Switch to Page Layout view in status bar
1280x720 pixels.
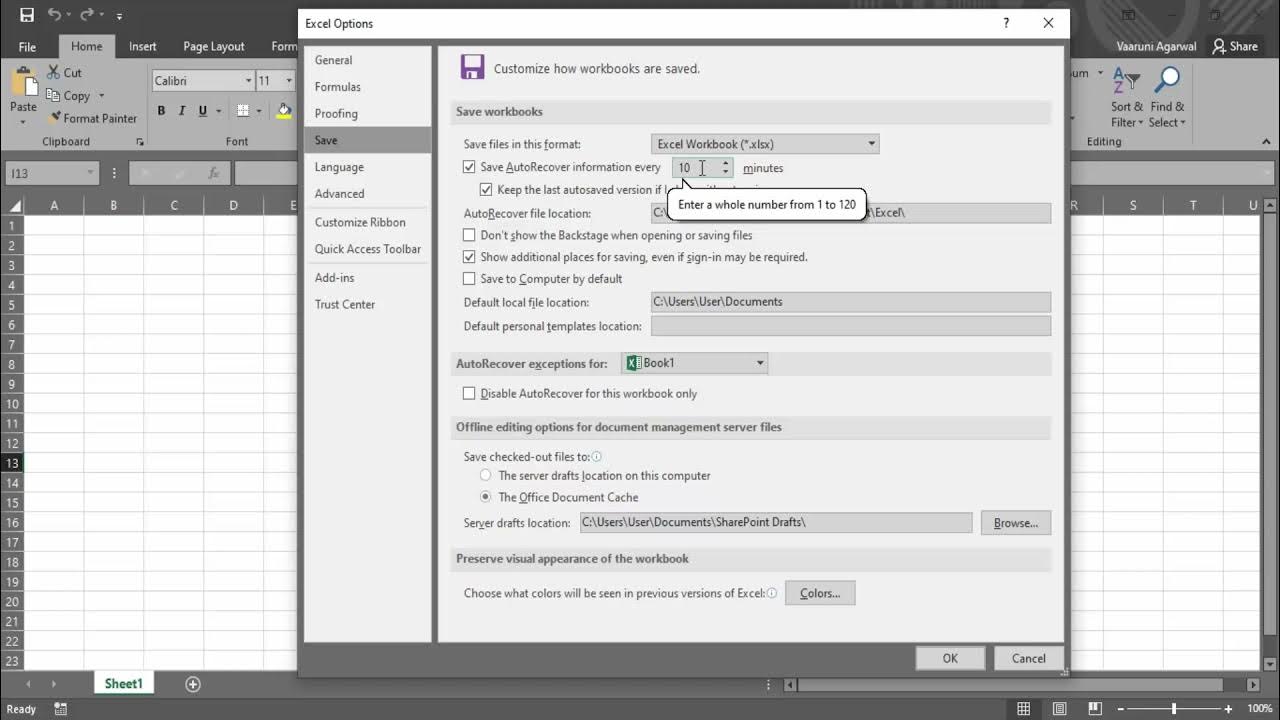(x=1061, y=709)
